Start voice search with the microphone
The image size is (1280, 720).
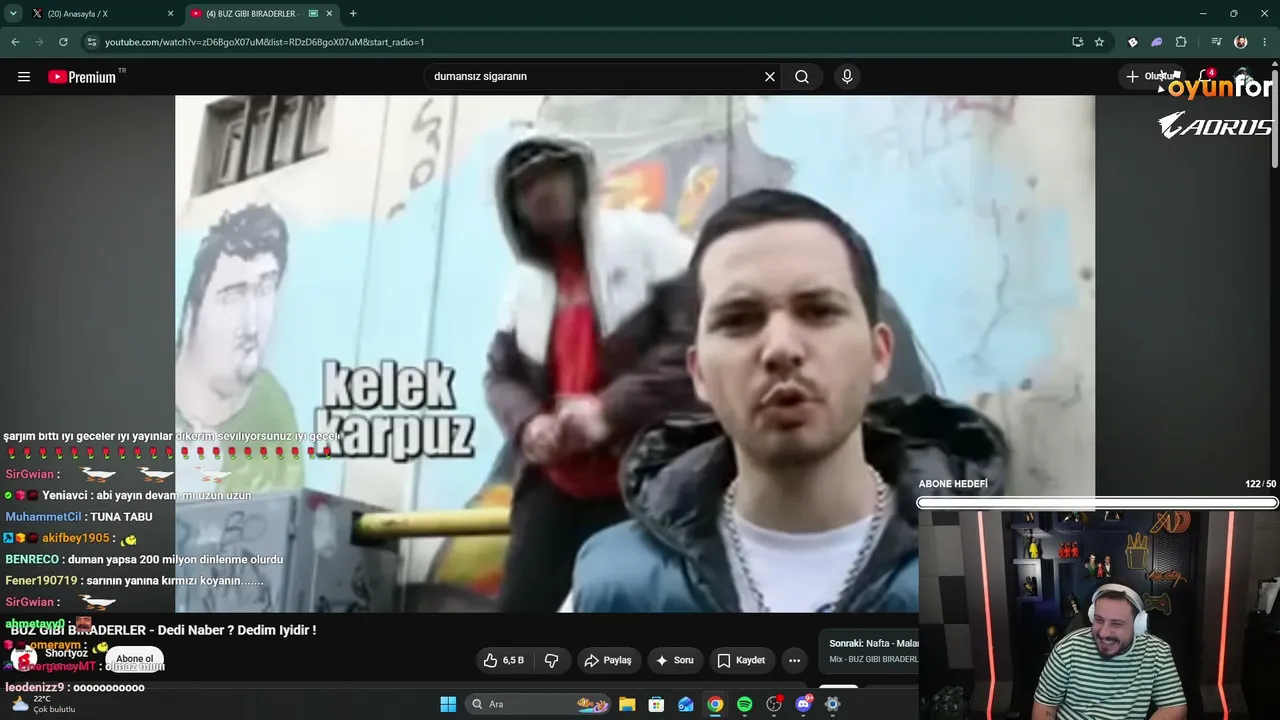coord(847,77)
